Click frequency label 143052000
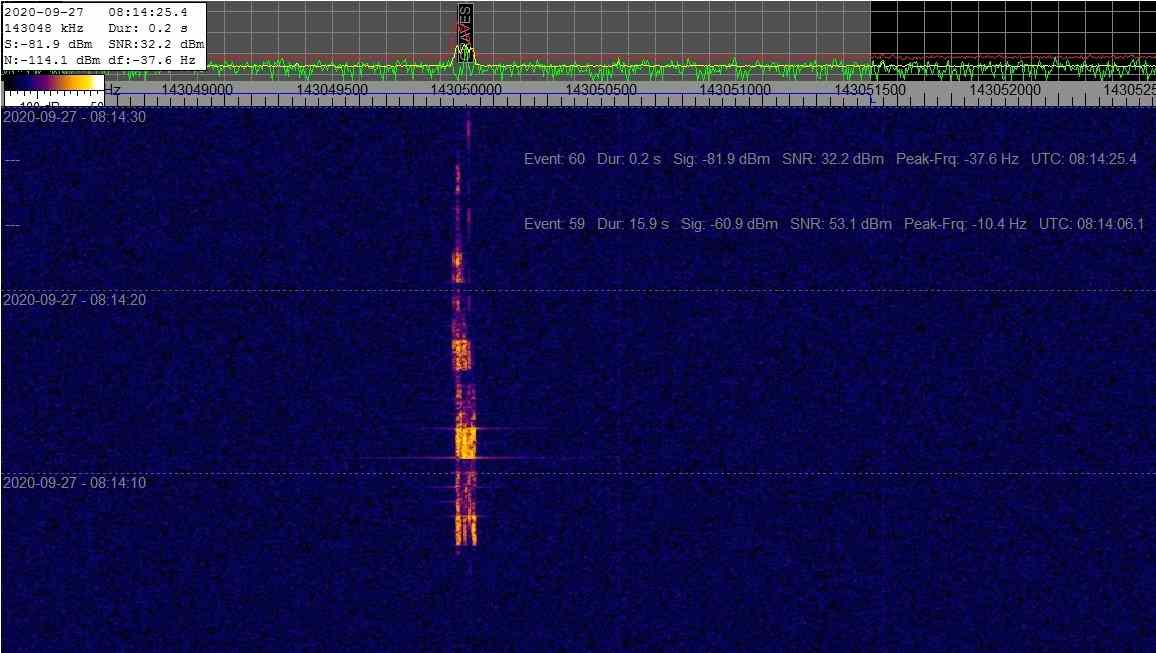This screenshot has height=653, width=1156. (x=1005, y=89)
